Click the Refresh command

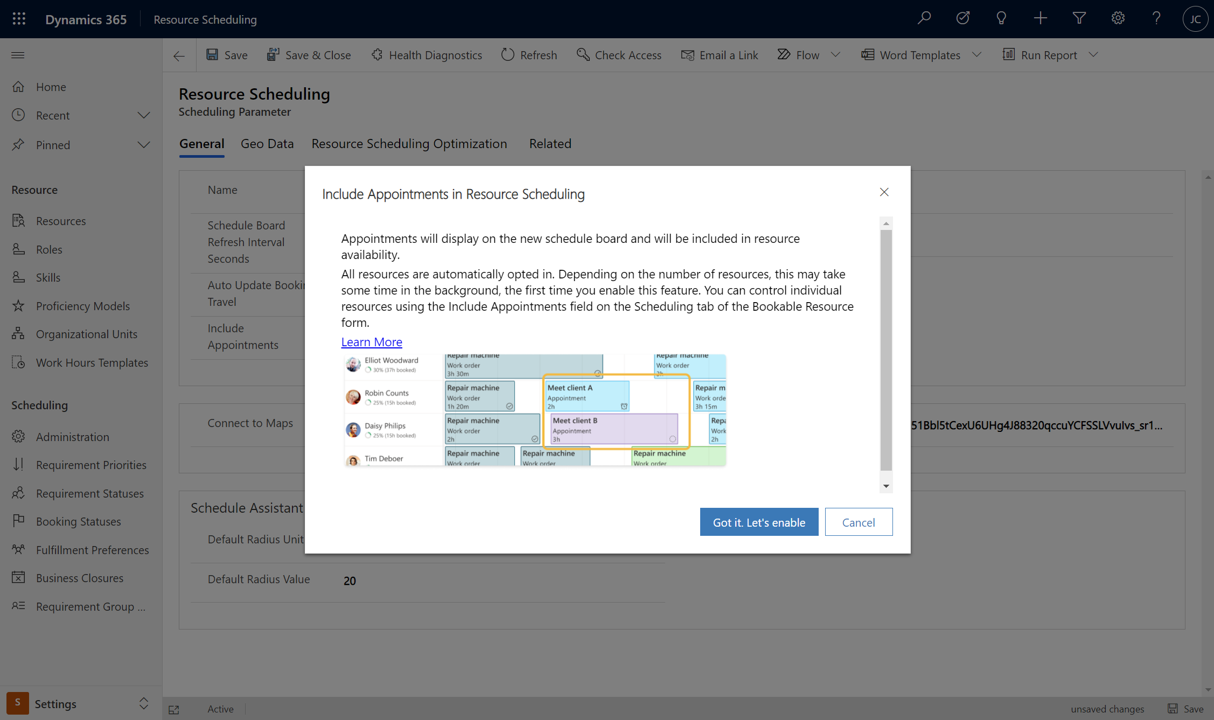tap(529, 55)
